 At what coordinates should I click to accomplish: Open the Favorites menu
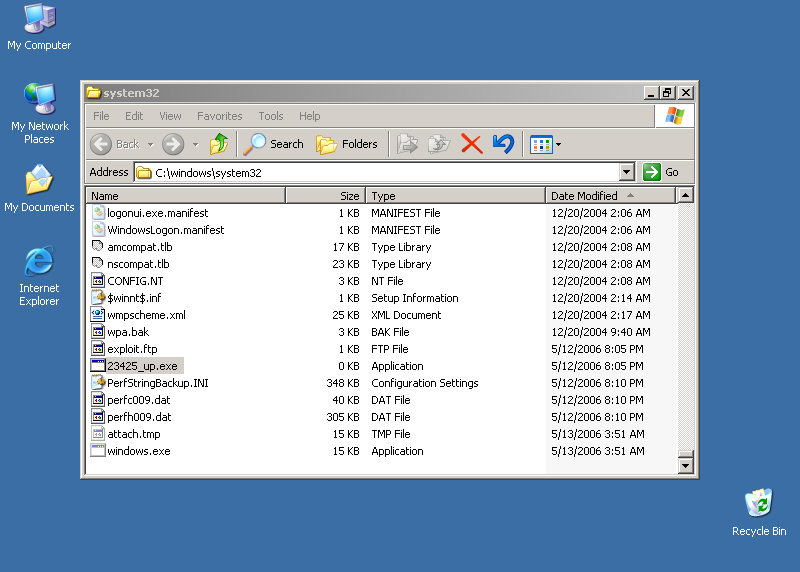[x=219, y=116]
